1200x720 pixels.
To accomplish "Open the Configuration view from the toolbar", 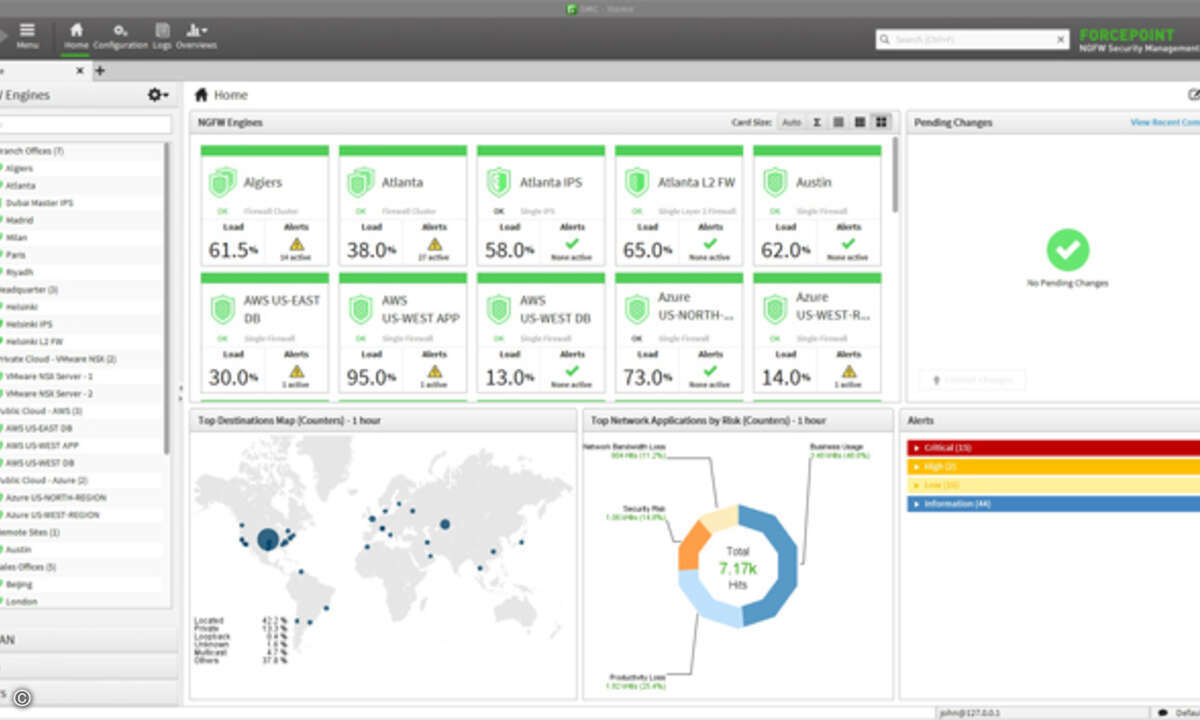I will [x=120, y=36].
